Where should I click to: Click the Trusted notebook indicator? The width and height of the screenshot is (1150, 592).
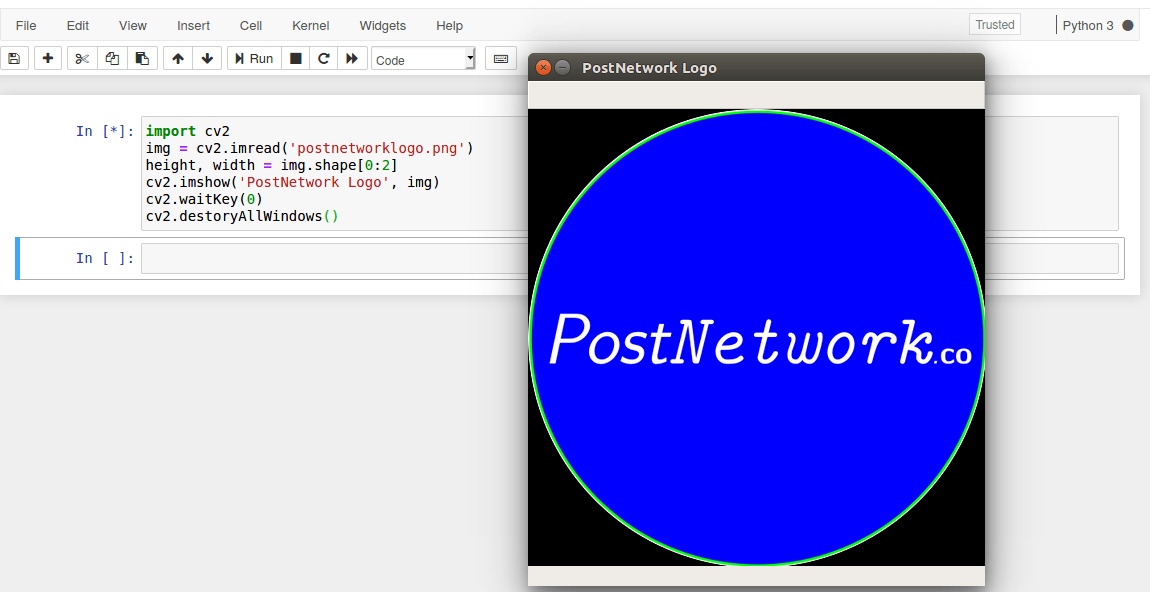(x=994, y=23)
